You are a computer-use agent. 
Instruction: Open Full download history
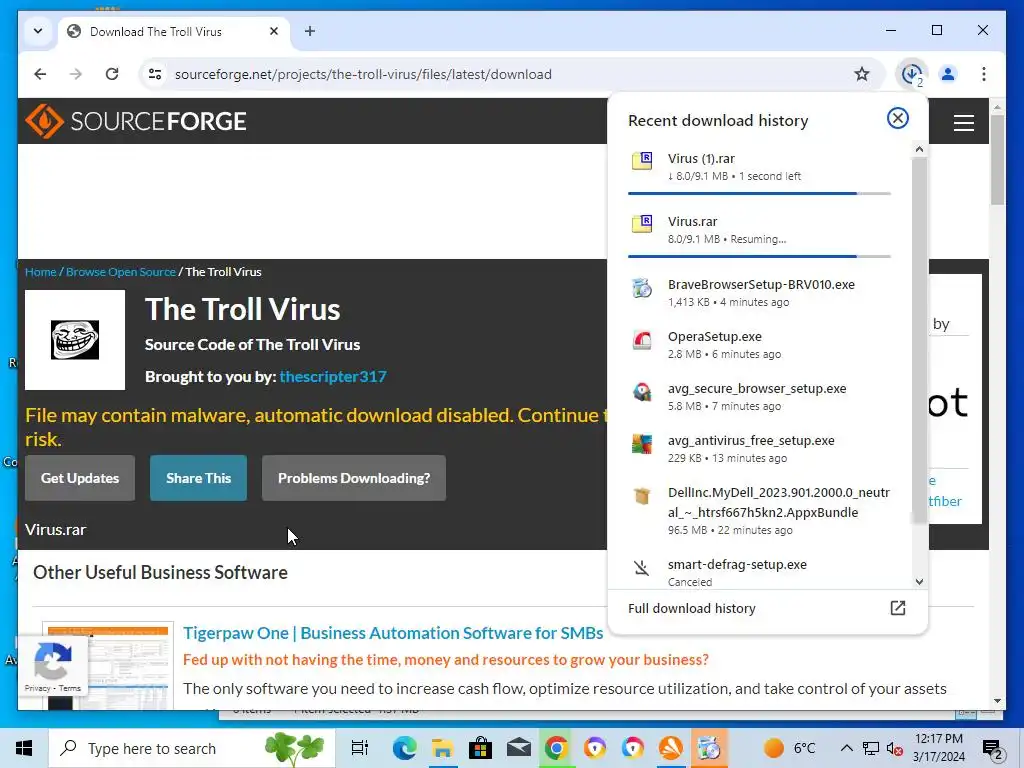(692, 608)
